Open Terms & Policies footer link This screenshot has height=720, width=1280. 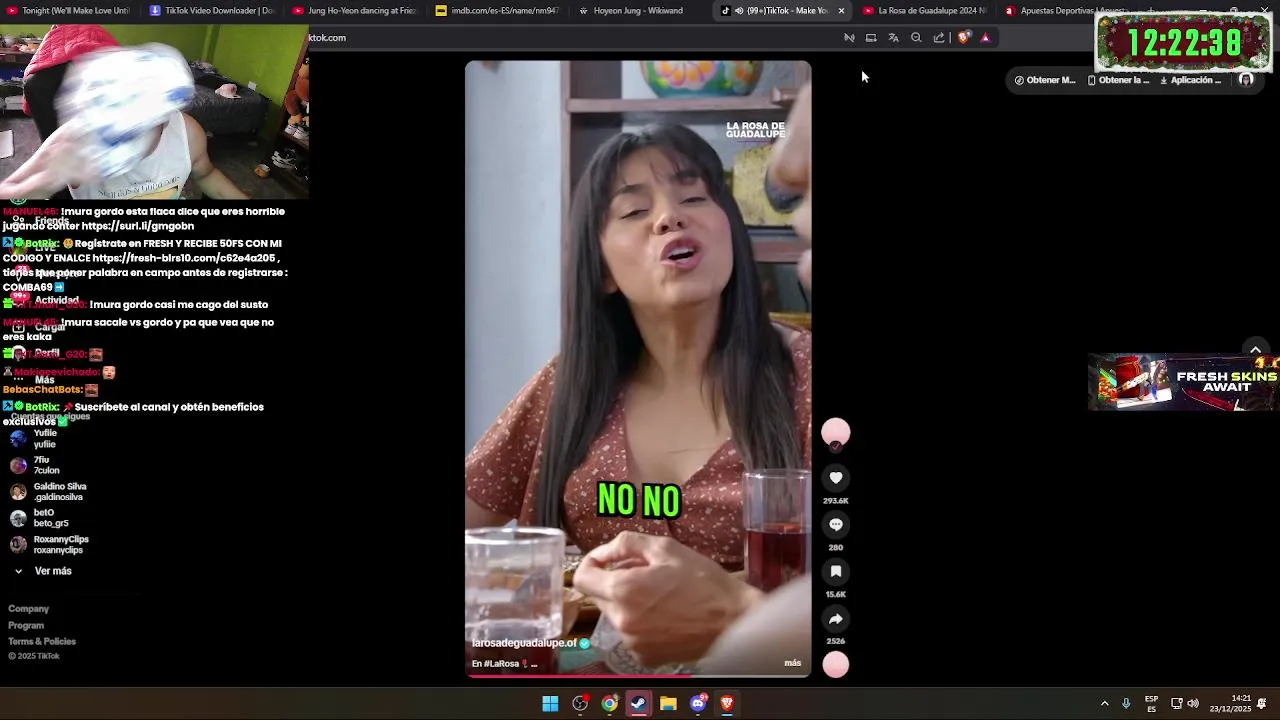42,642
